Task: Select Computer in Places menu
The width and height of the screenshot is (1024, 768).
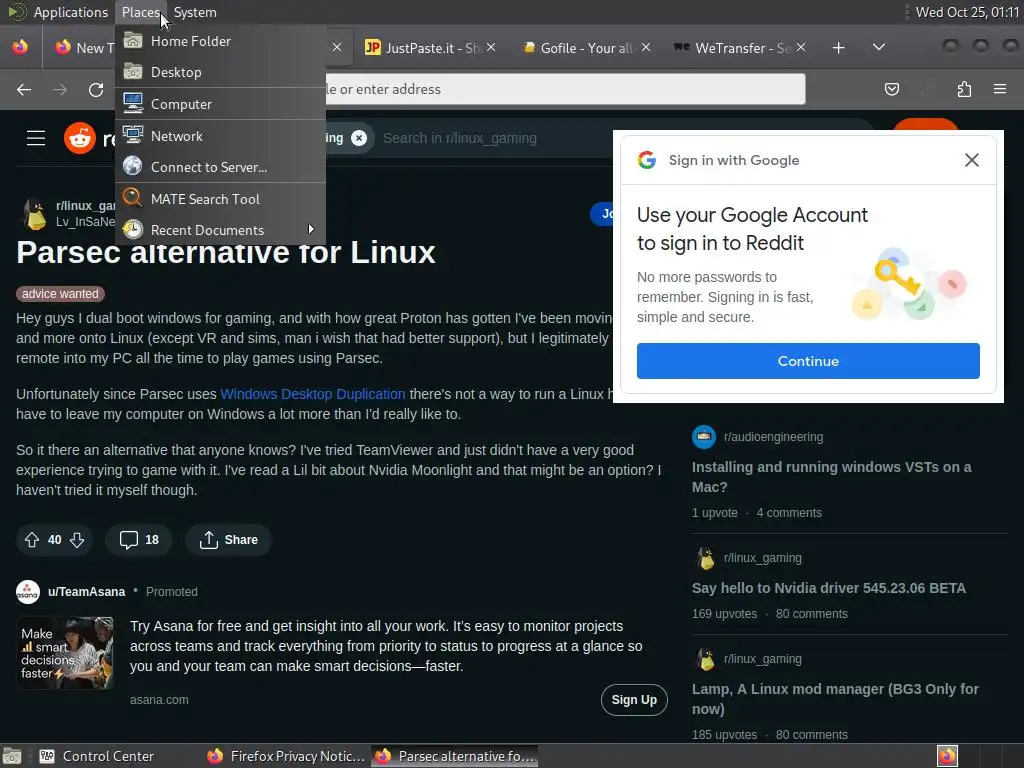Action: pos(221,104)
